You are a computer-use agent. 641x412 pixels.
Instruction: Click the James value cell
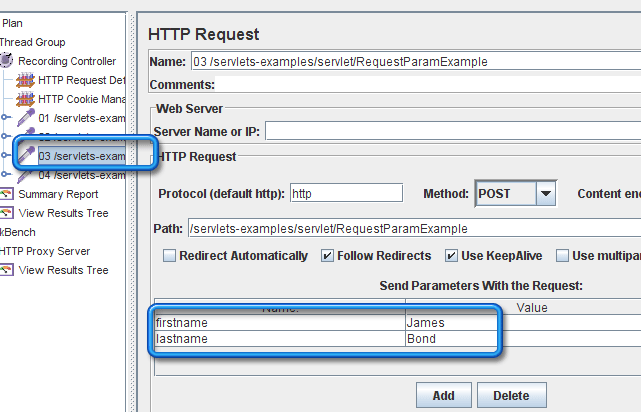523,322
